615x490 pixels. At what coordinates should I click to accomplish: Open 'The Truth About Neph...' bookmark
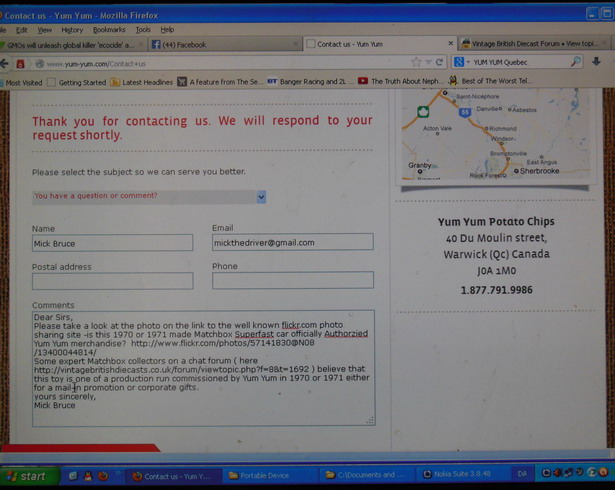400,81
